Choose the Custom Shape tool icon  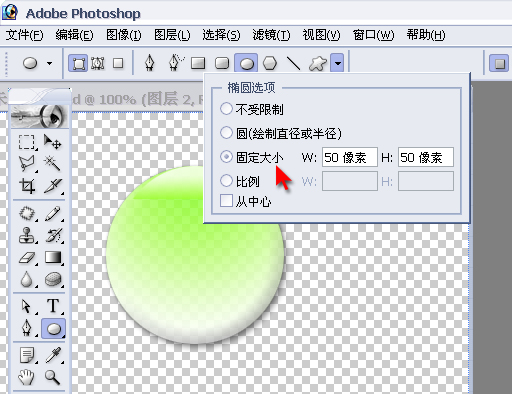[x=317, y=63]
